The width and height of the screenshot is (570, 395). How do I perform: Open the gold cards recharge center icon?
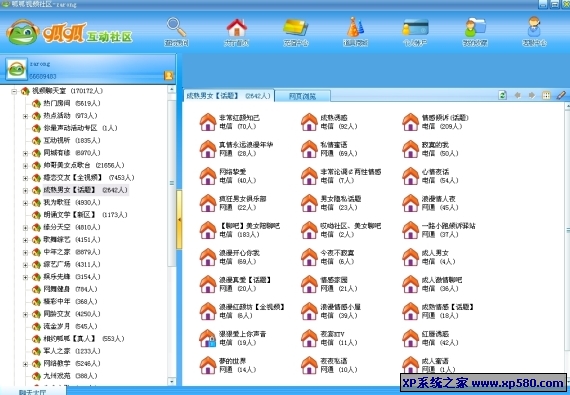[296, 28]
